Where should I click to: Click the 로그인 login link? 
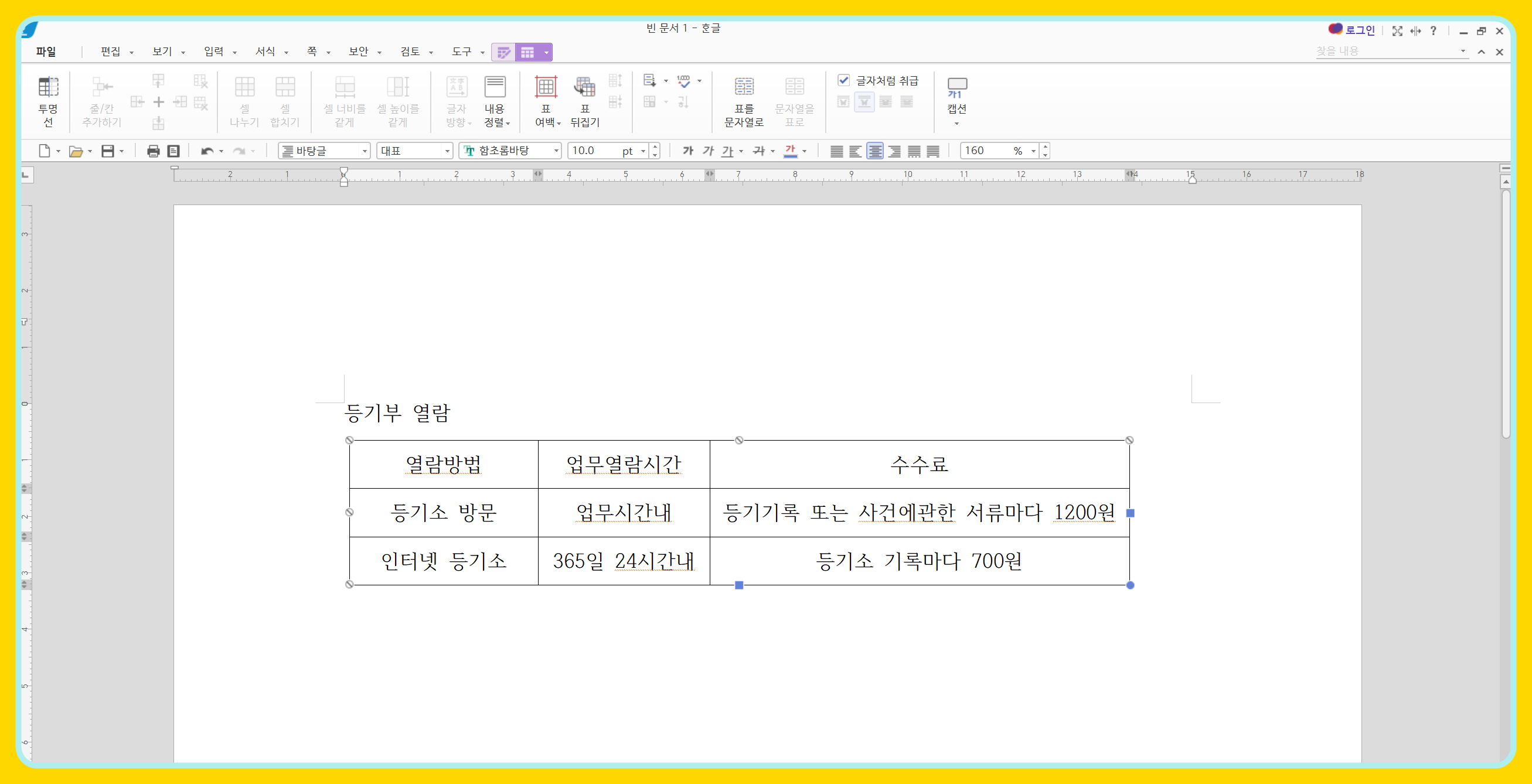(x=1360, y=30)
